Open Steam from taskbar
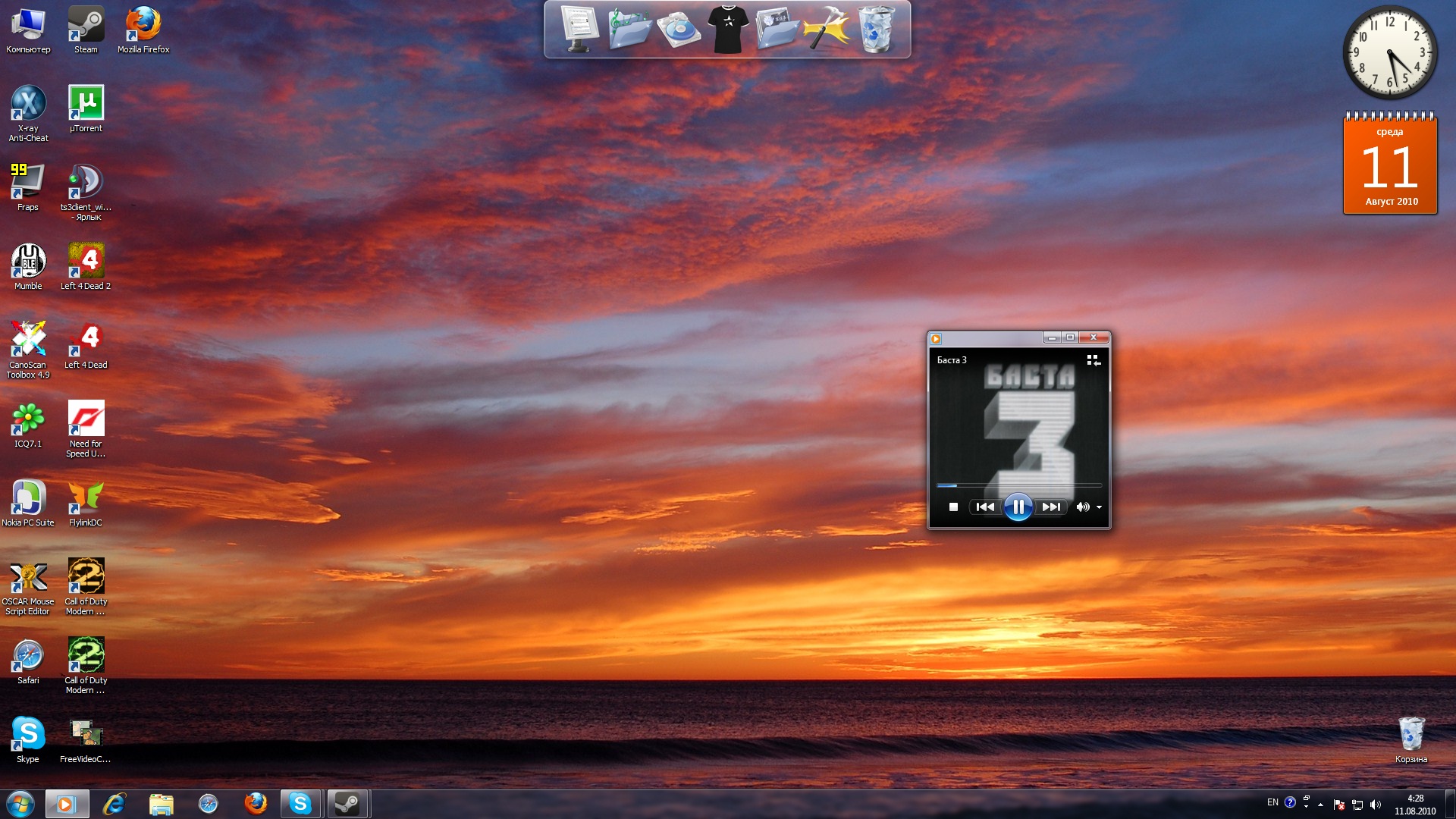1456x819 pixels. [x=347, y=804]
